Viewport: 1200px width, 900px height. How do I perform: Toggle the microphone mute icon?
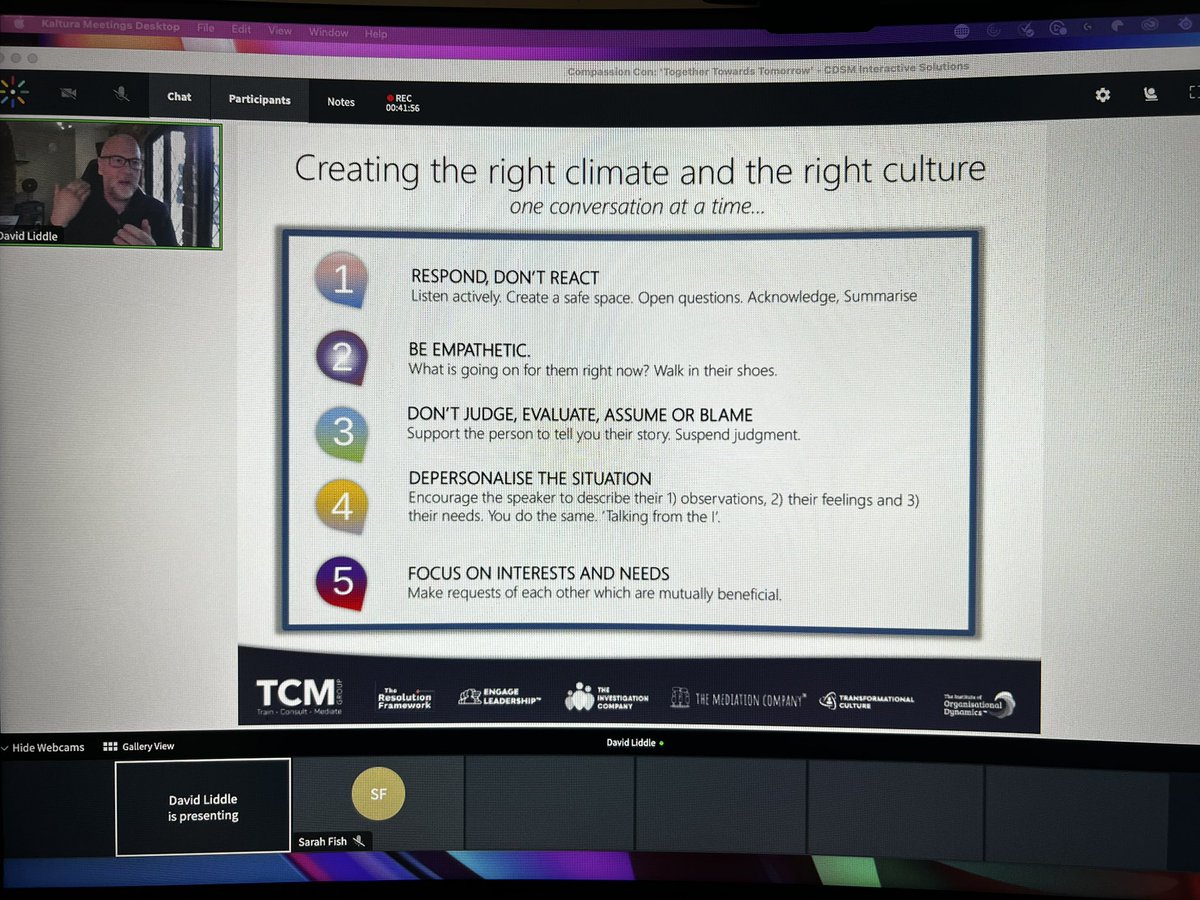[x=121, y=94]
